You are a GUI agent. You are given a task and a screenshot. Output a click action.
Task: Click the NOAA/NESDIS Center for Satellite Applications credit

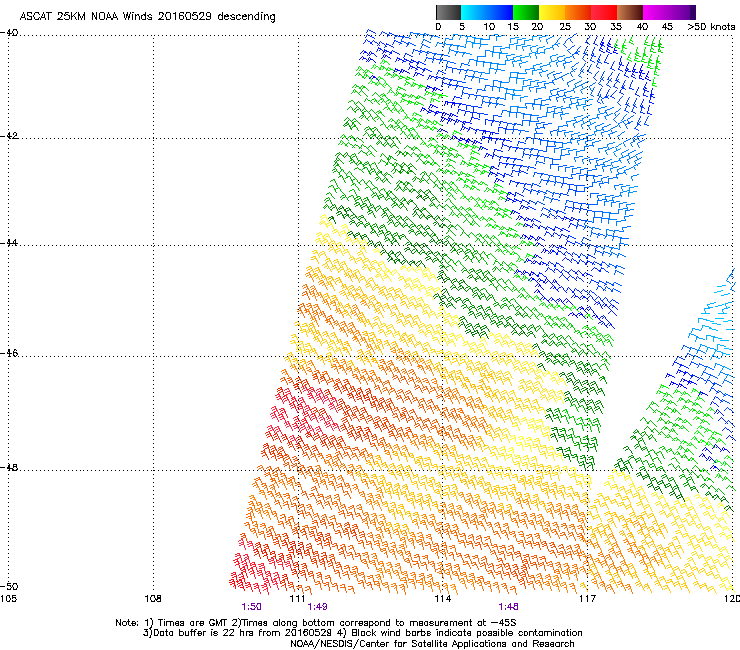(432, 644)
